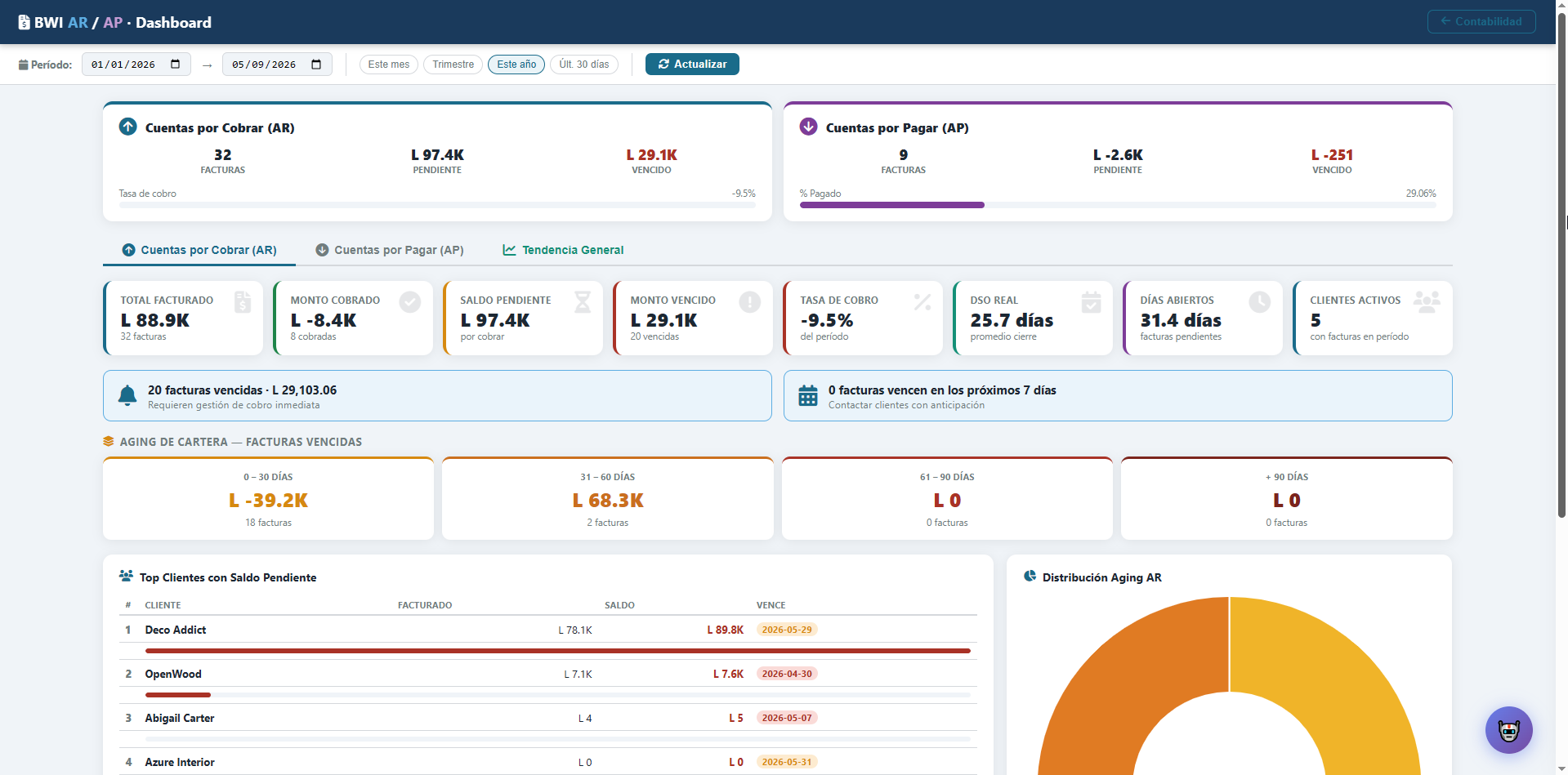Switch to Cuentas por Cobrar (AR) tab
1568x775 pixels.
[x=199, y=250]
